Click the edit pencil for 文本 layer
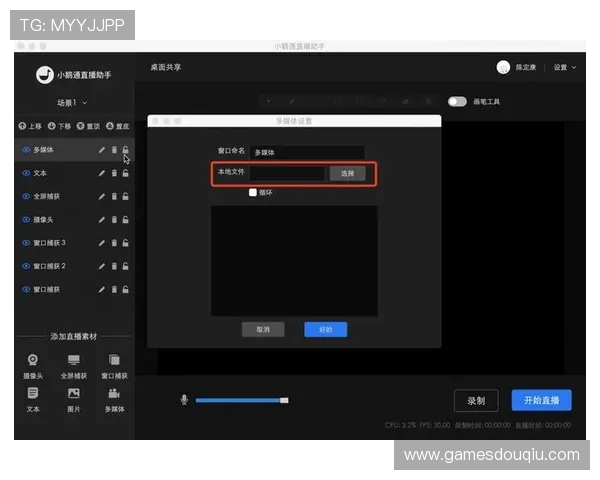 [x=101, y=173]
